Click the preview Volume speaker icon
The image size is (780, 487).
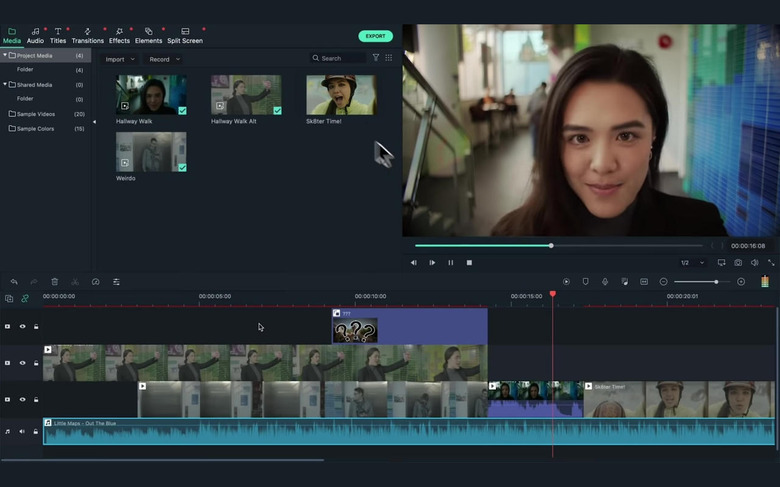pos(755,262)
